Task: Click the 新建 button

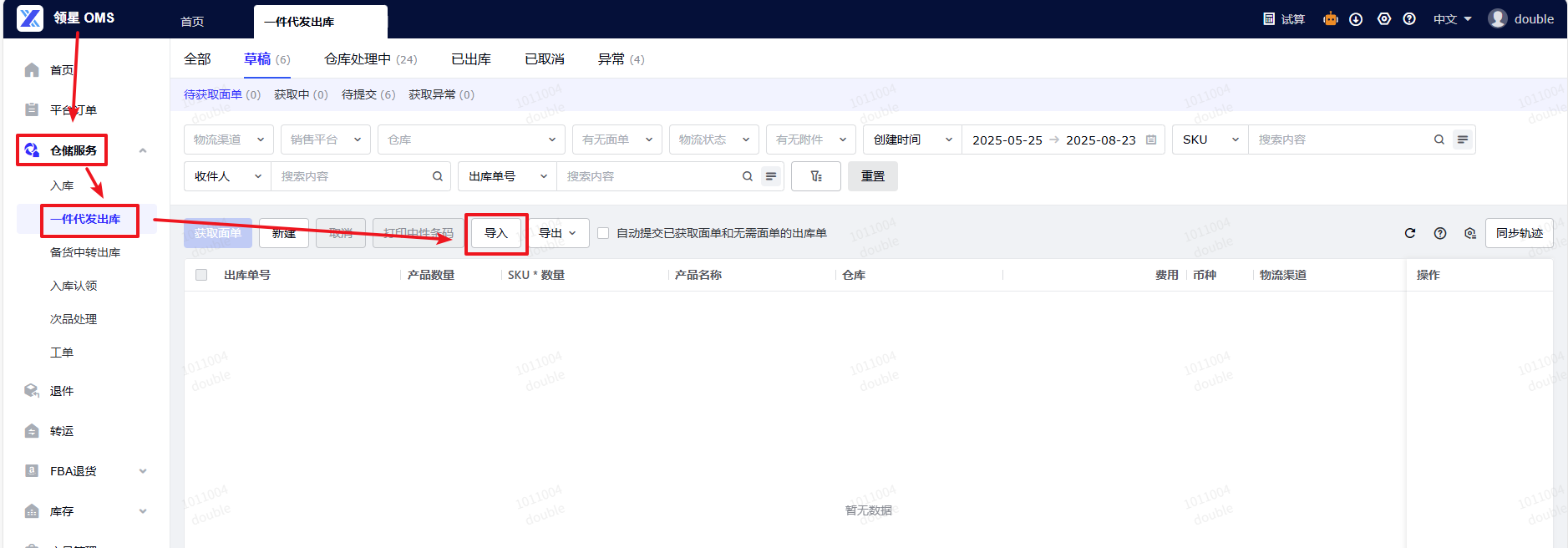Action: click(x=284, y=233)
